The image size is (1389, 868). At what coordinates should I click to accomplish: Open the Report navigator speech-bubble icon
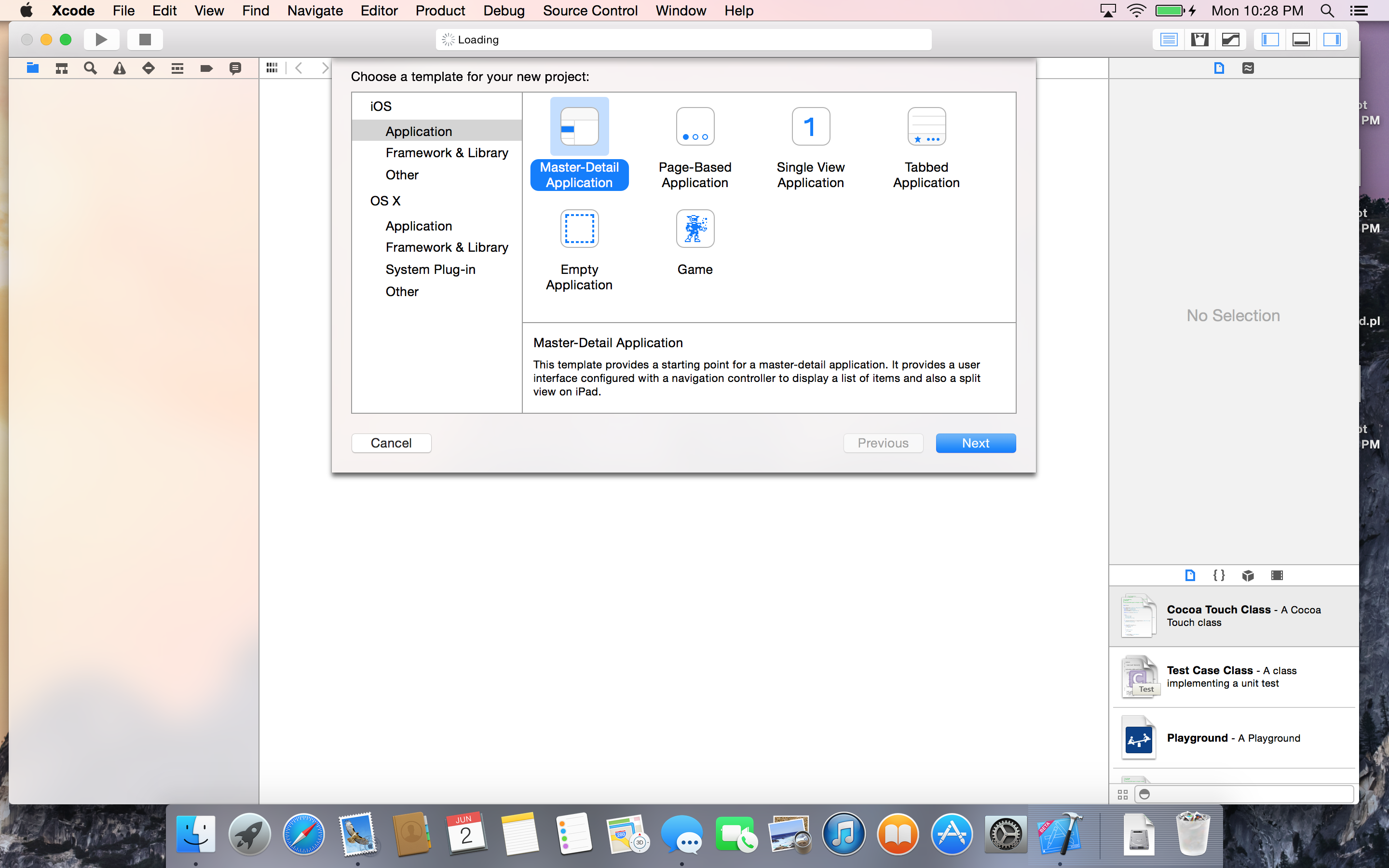[x=235, y=68]
